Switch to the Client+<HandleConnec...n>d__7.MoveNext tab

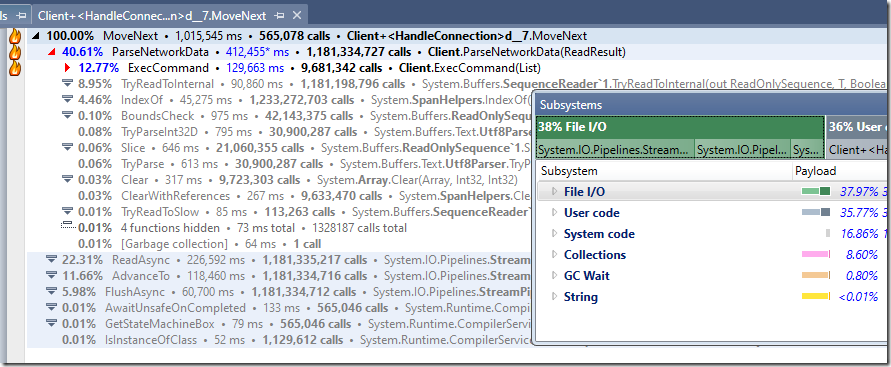153,15
